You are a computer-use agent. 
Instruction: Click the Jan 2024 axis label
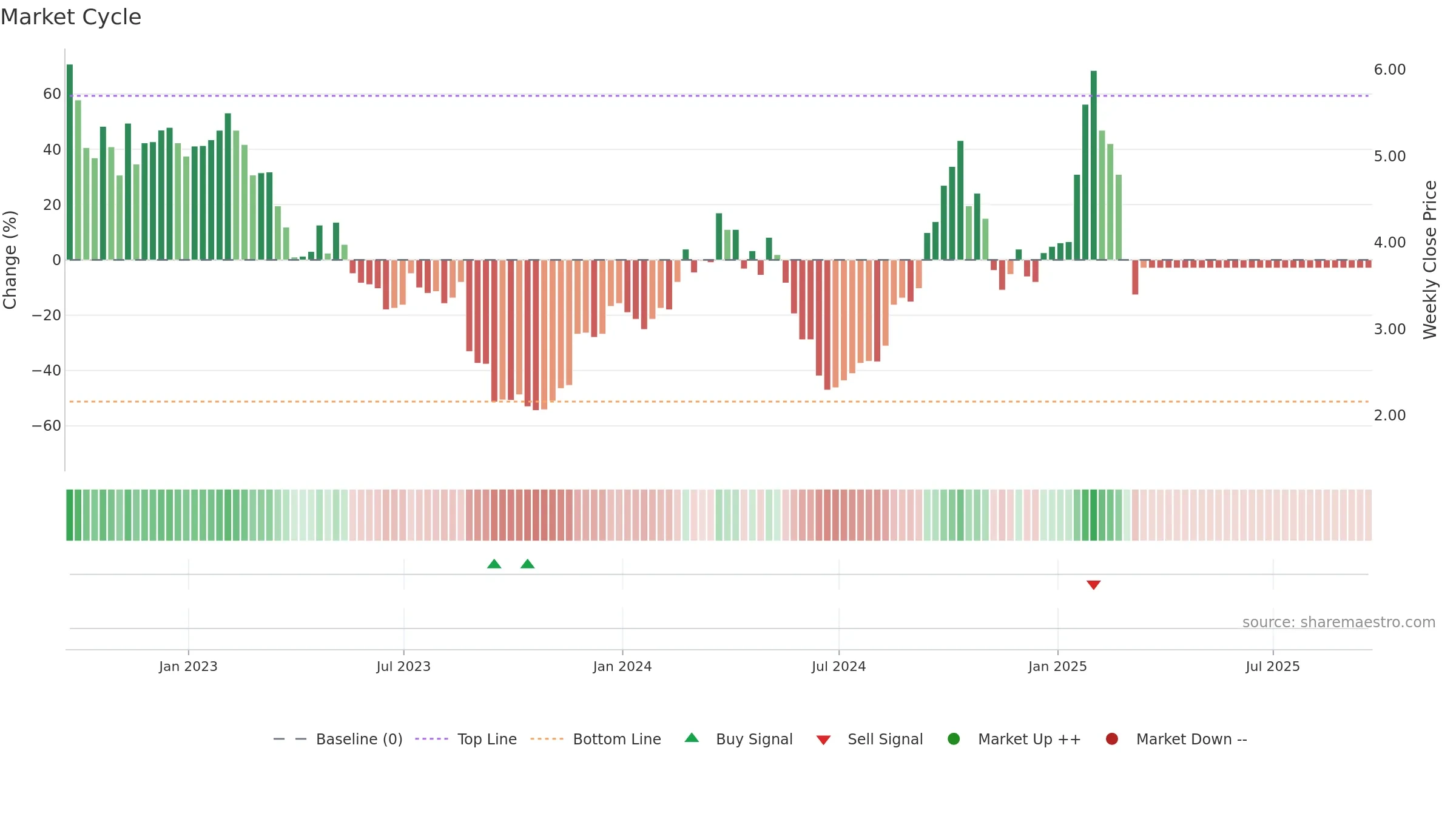(x=622, y=666)
